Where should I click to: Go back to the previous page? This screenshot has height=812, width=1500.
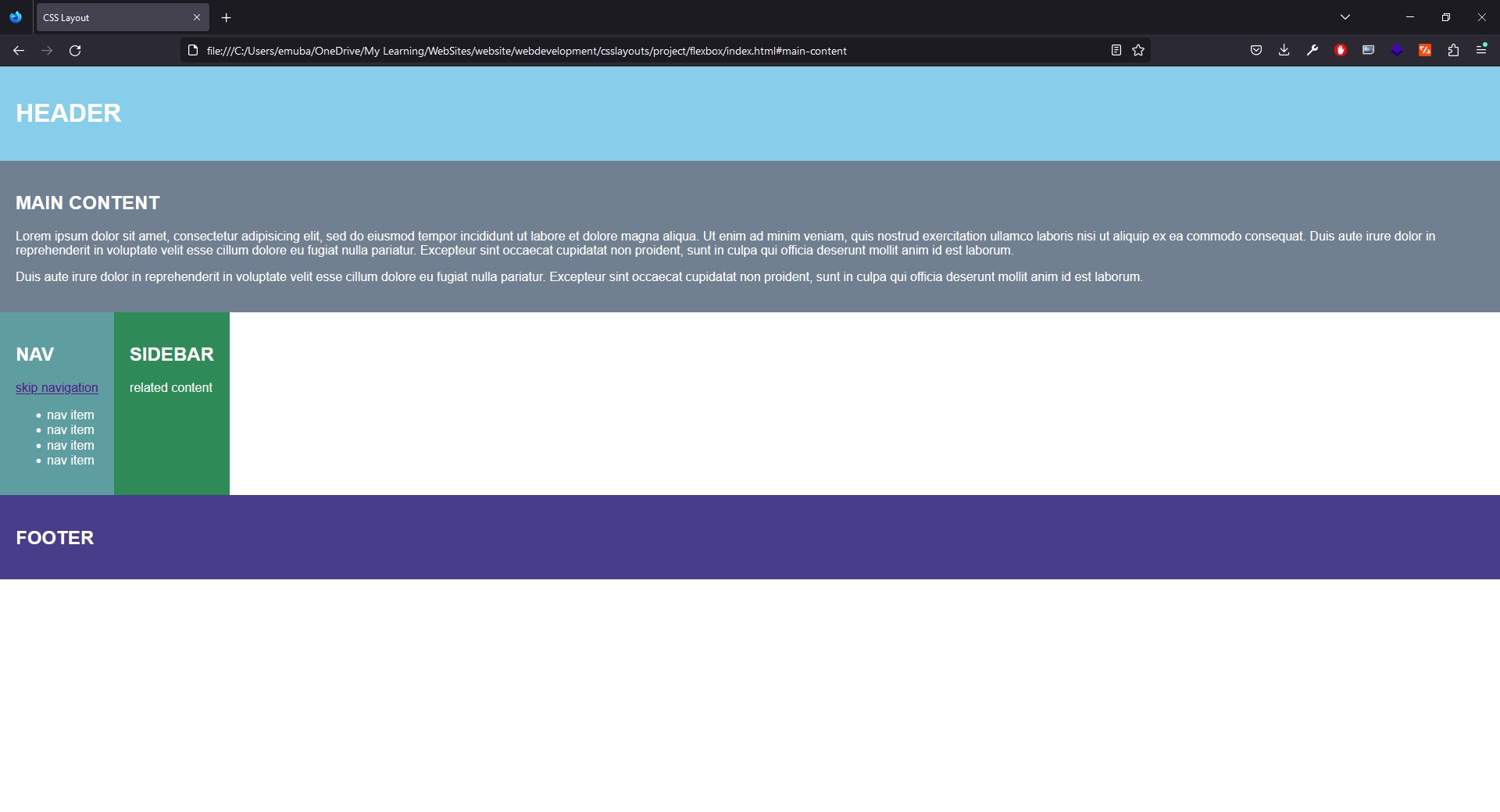(19, 51)
